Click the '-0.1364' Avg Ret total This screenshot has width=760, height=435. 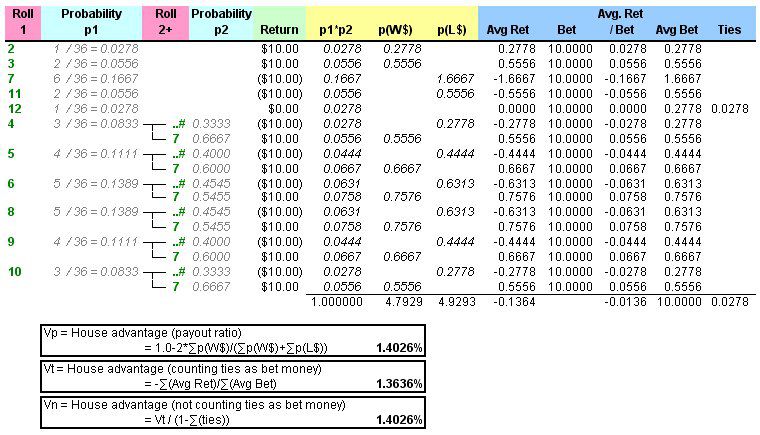tap(514, 302)
